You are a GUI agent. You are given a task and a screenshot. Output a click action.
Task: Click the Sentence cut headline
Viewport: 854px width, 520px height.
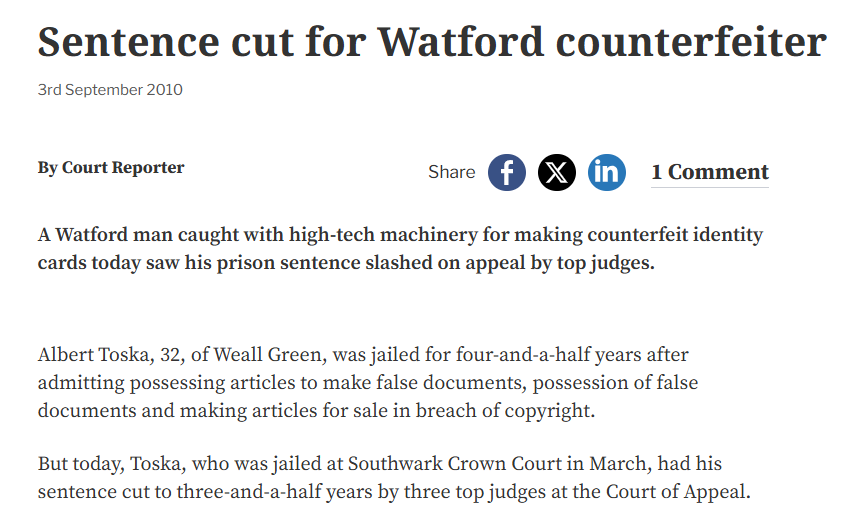pyautogui.click(x=432, y=42)
